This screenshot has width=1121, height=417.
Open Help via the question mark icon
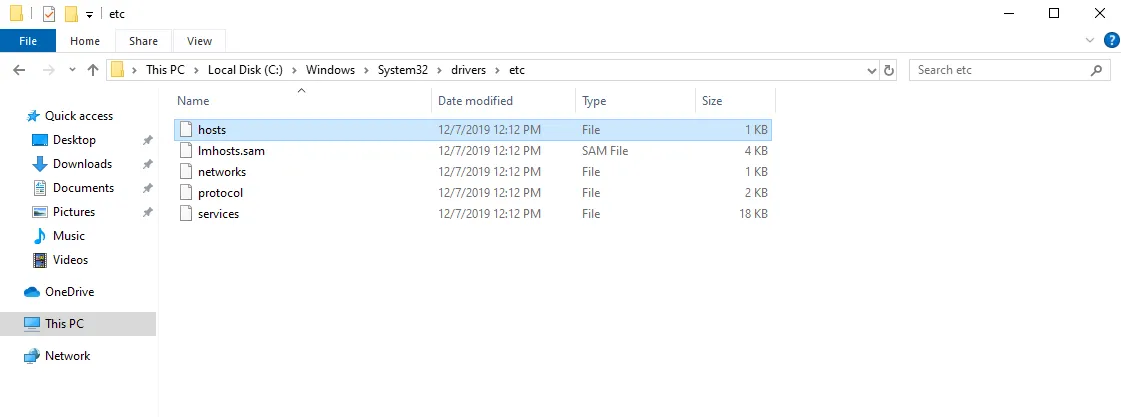pos(1111,41)
